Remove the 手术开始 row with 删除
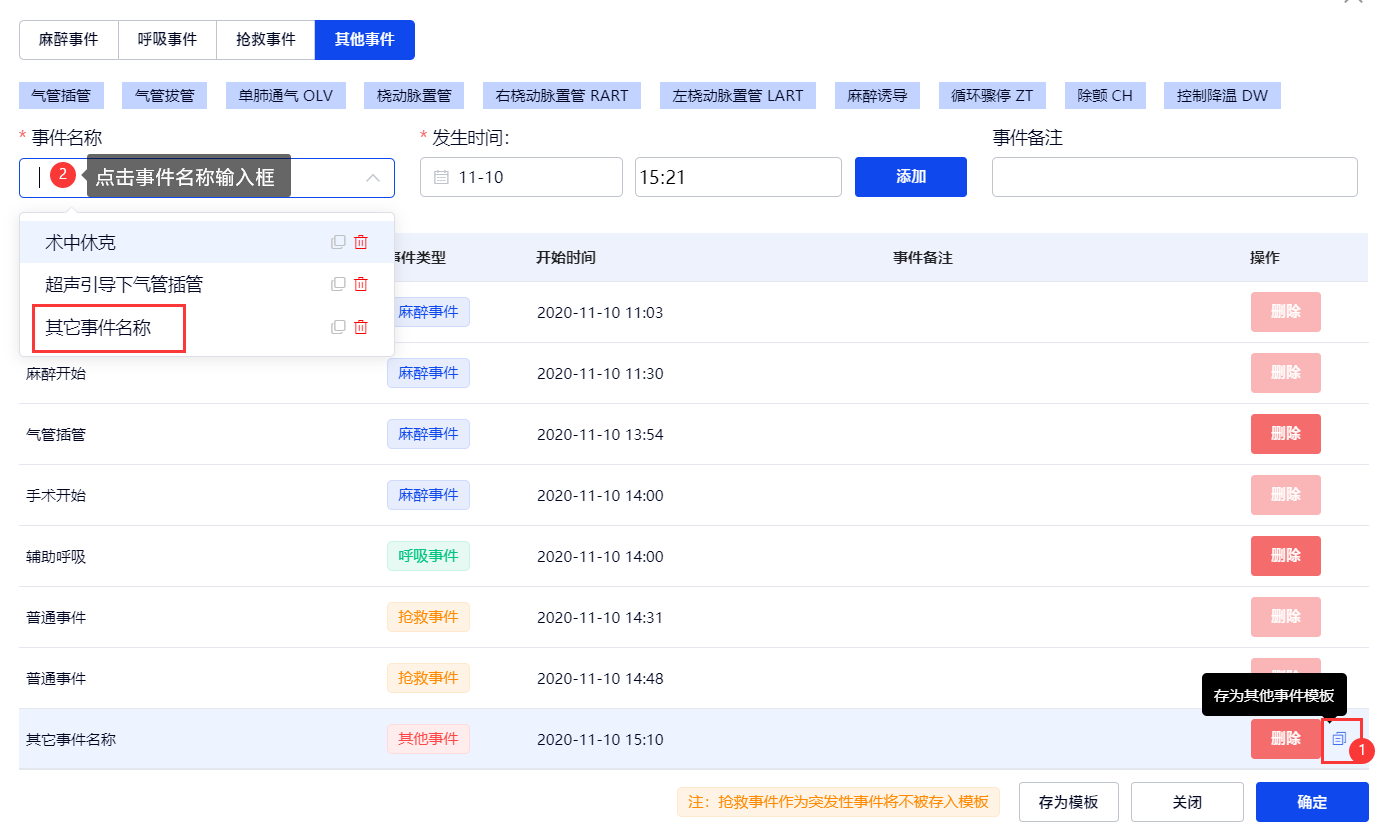This screenshot has width=1385, height=837. [1285, 495]
